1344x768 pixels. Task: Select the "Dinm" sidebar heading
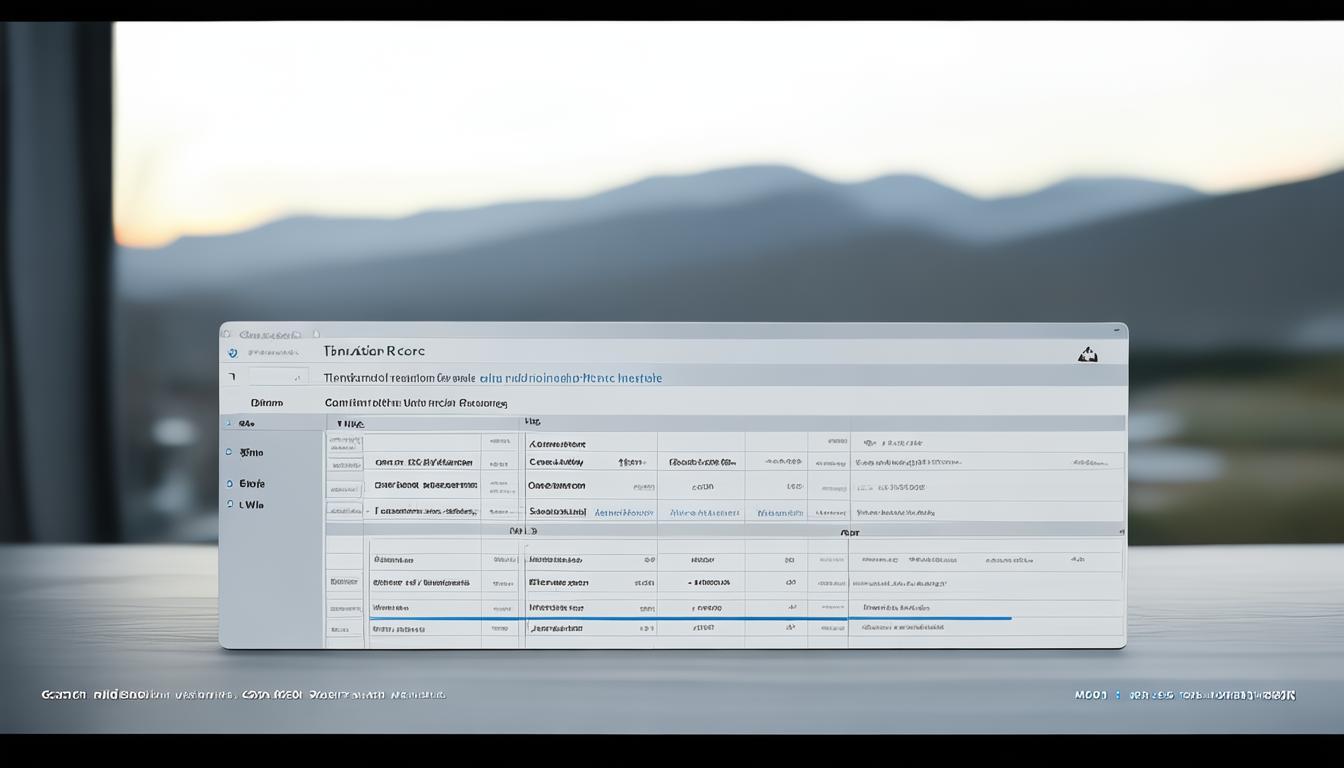[266, 403]
